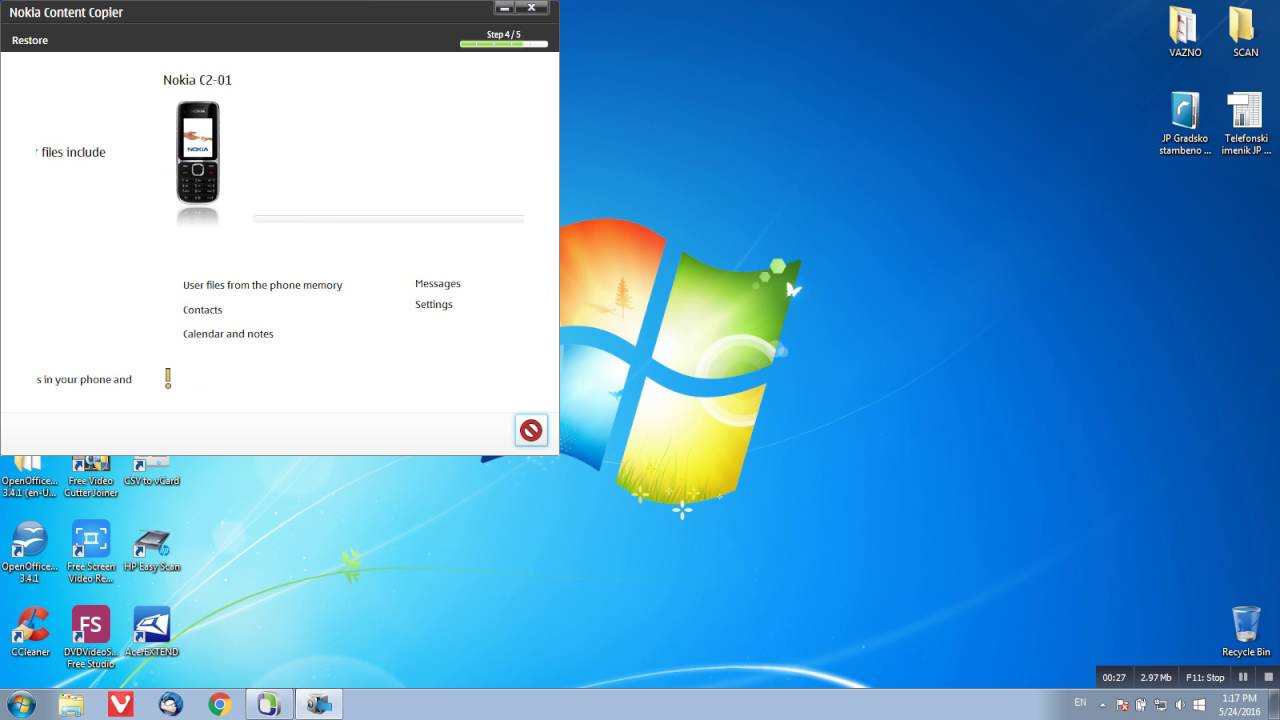1280x720 pixels.
Task: Open the Windows Start menu
Action: [x=20, y=704]
